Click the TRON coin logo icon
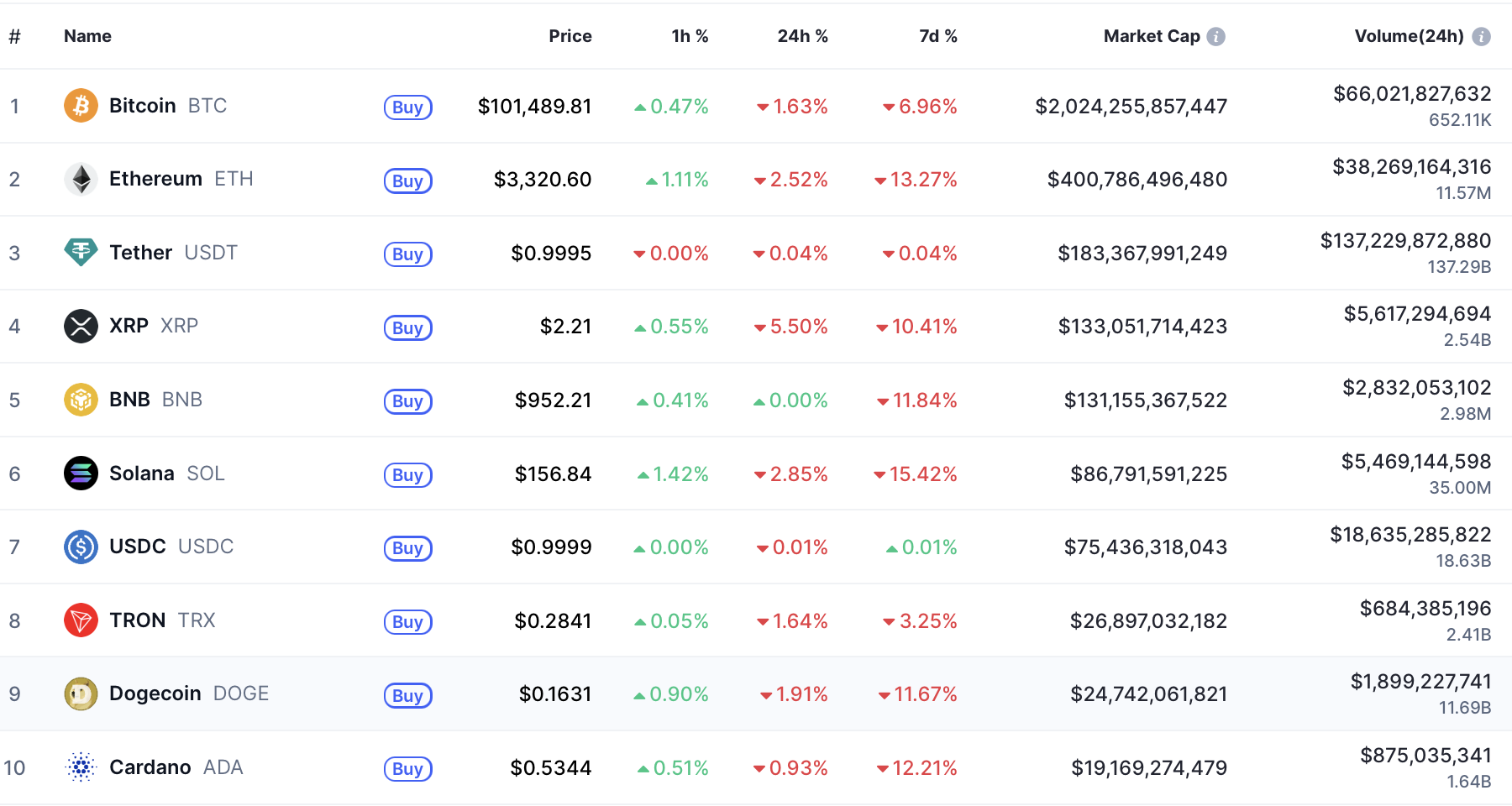The width and height of the screenshot is (1512, 806). click(x=81, y=620)
